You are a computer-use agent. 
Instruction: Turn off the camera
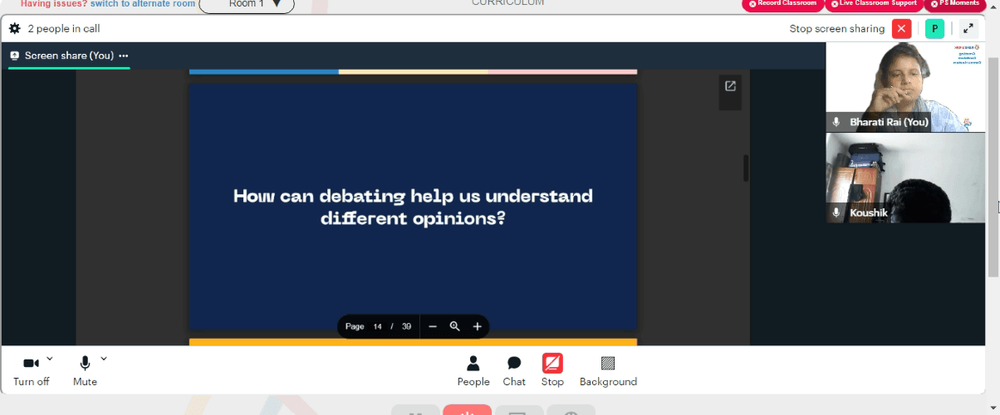tap(31, 371)
